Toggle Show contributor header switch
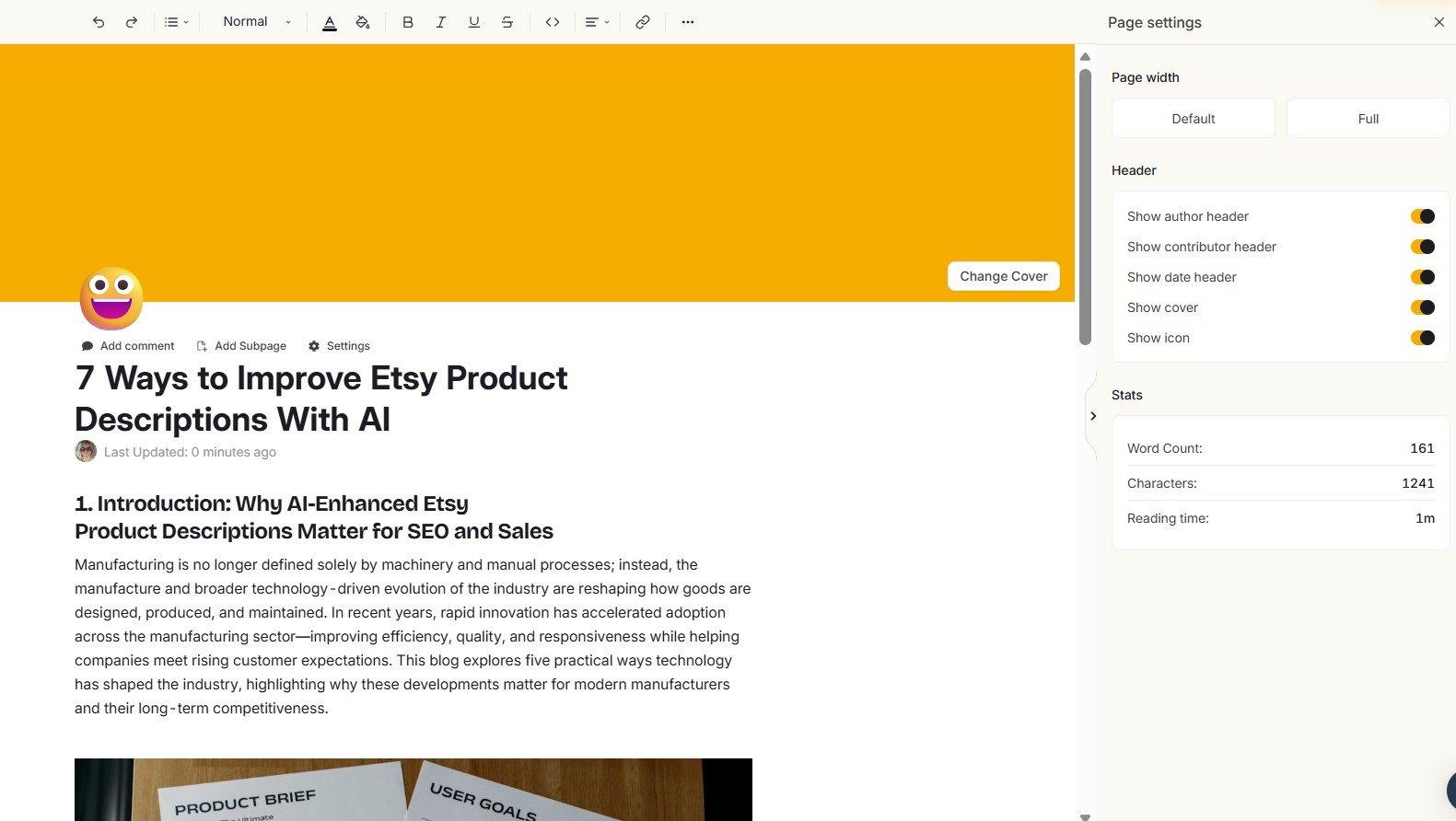 [1423, 247]
